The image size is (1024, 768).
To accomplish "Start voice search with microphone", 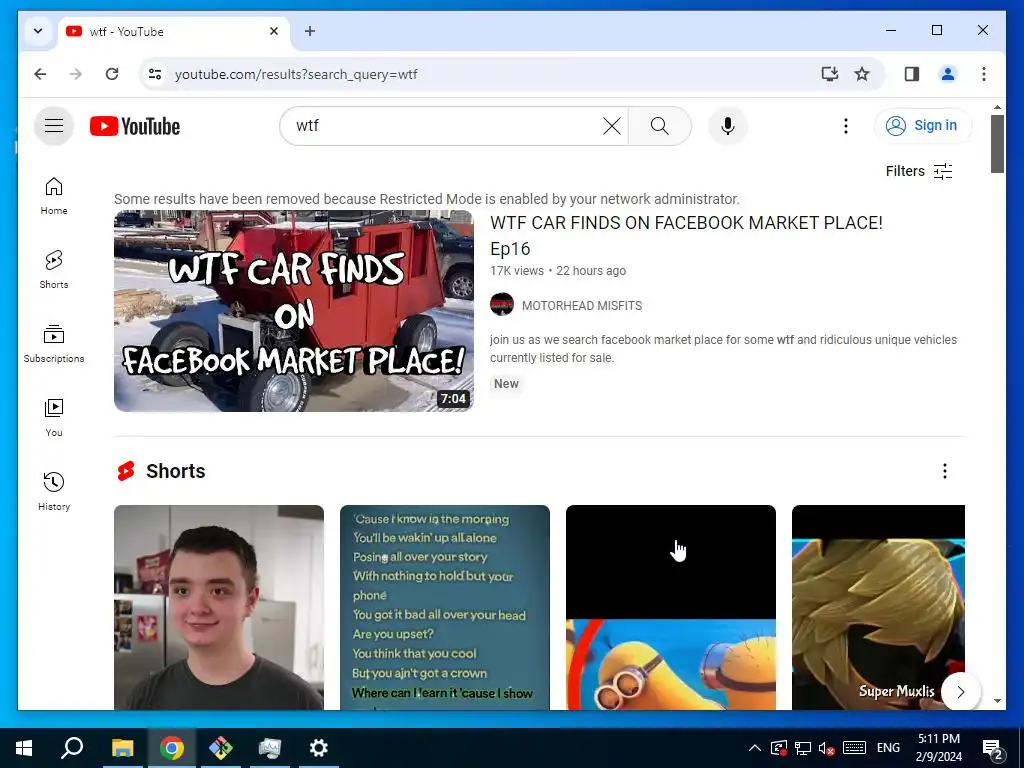I will (728, 126).
